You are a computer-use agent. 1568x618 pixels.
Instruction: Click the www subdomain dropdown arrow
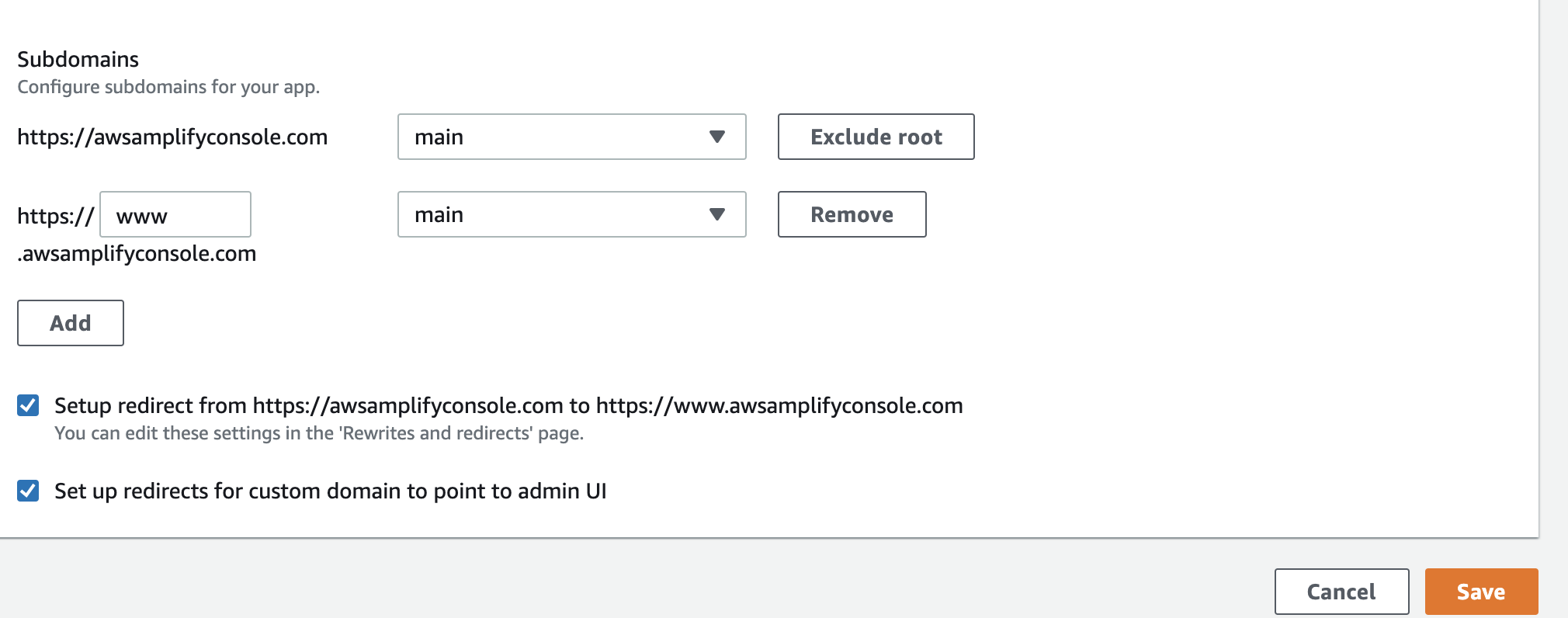pyautogui.click(x=718, y=214)
